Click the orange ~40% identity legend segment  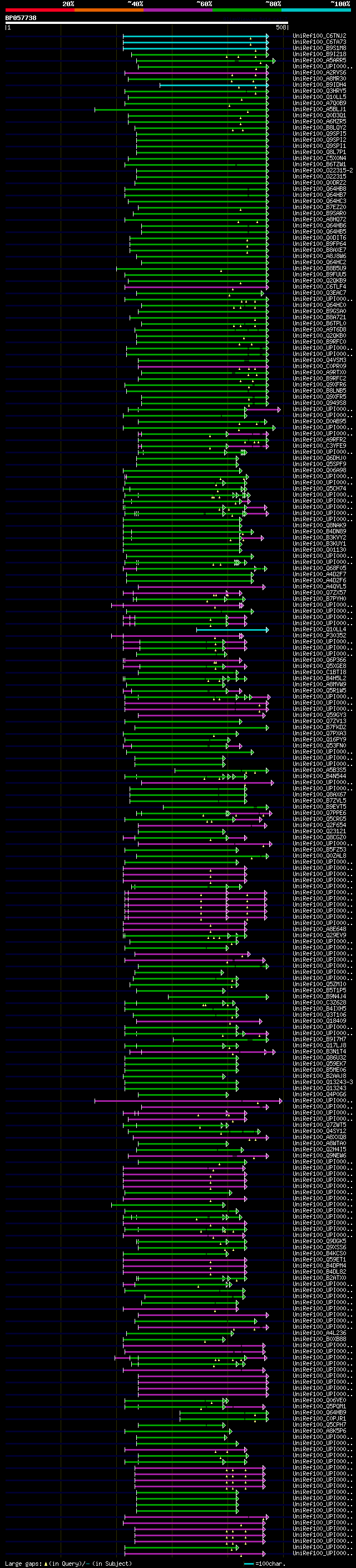coord(109,10)
